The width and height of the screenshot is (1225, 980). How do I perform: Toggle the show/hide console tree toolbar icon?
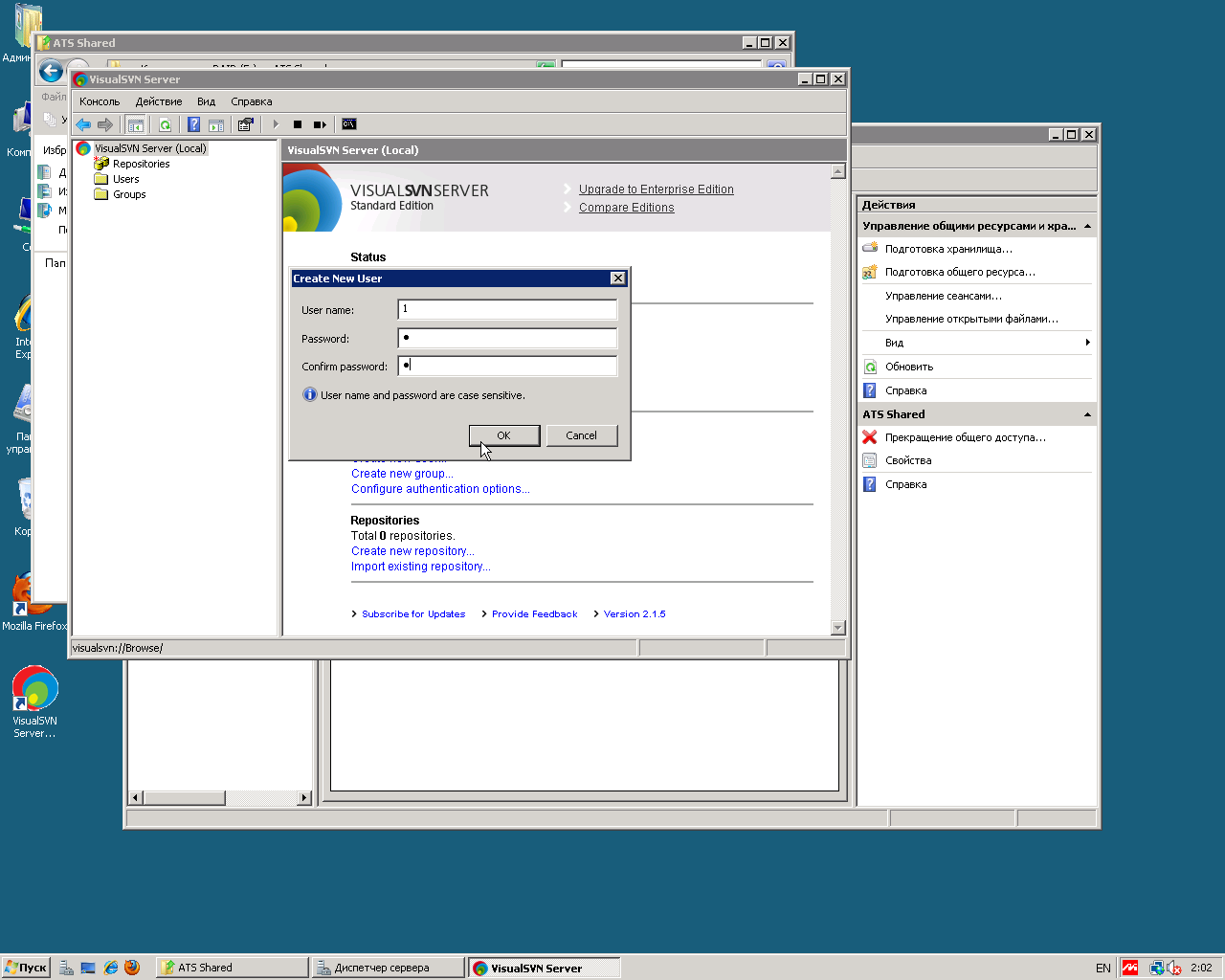click(x=136, y=124)
